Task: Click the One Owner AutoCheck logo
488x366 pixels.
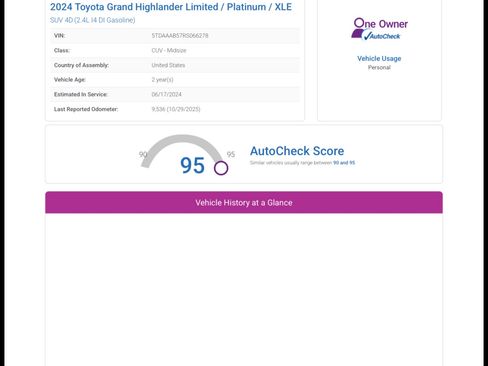Action: [x=379, y=29]
